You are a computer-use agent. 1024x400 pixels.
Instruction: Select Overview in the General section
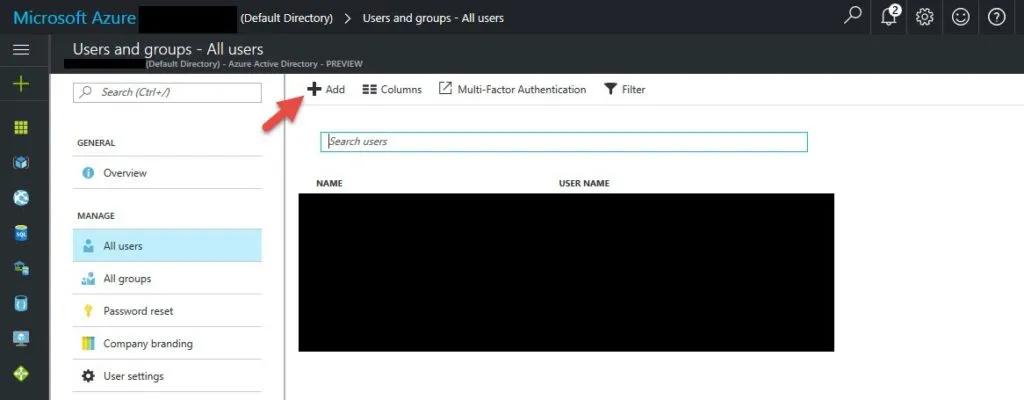click(125, 173)
